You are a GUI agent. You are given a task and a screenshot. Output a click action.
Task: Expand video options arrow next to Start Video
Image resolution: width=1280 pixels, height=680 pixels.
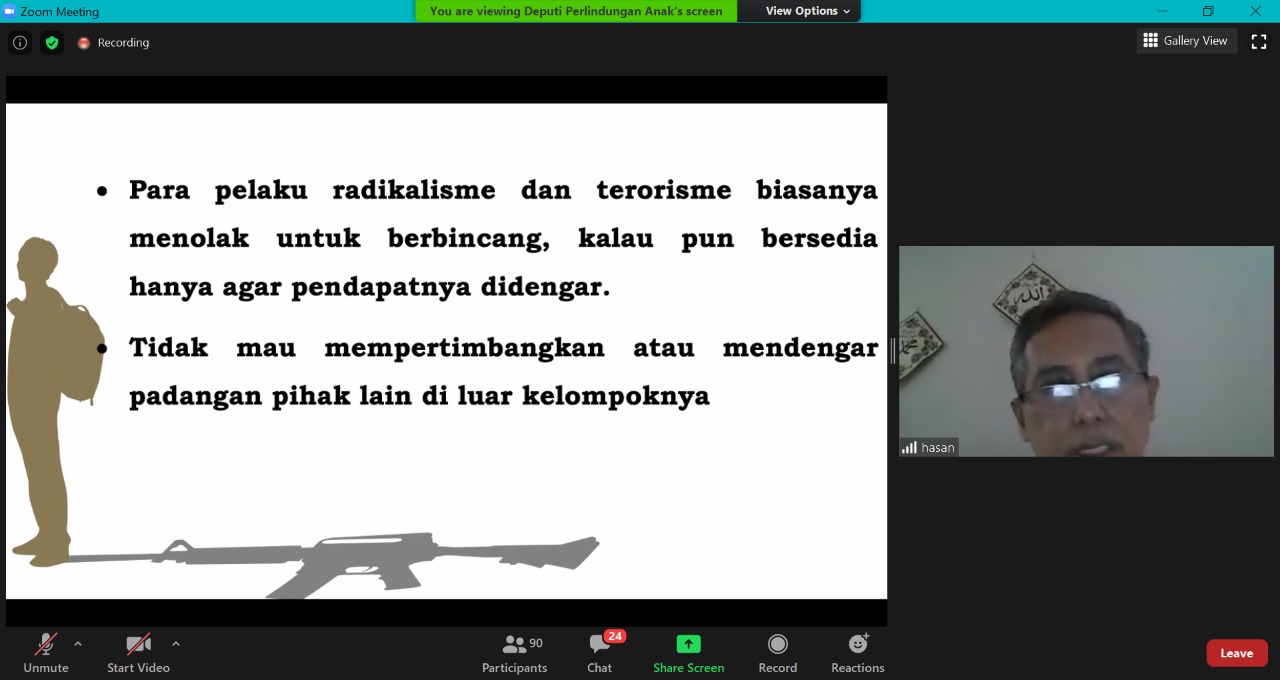pyautogui.click(x=176, y=644)
